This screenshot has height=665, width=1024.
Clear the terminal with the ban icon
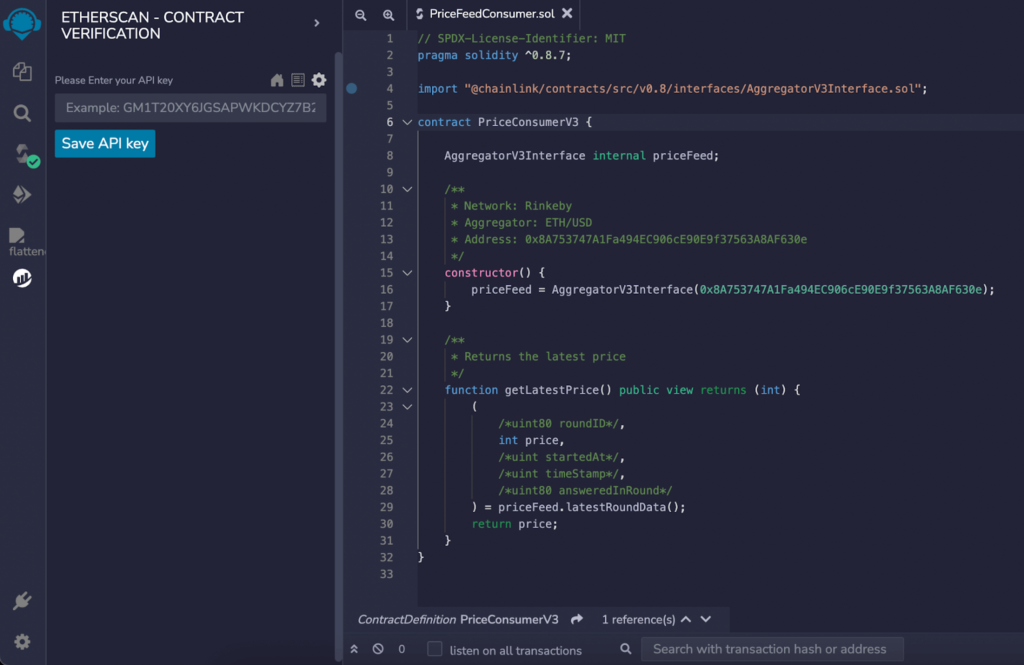pyautogui.click(x=378, y=648)
